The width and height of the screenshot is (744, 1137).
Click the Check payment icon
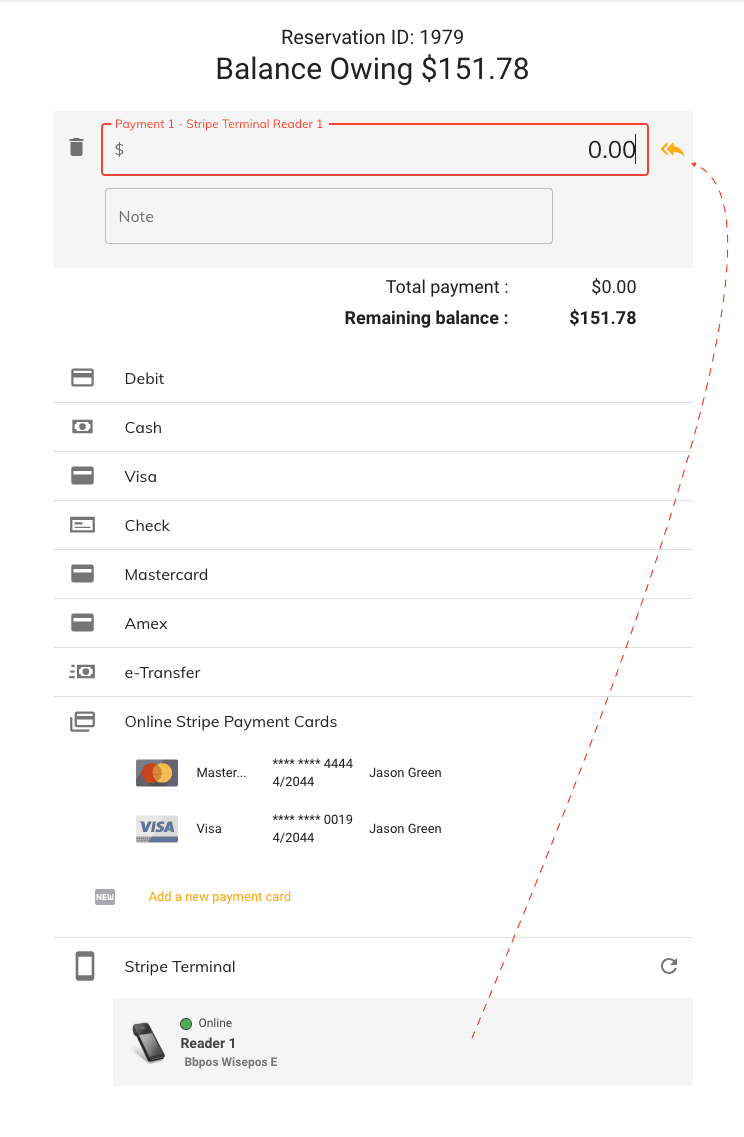tap(82, 525)
